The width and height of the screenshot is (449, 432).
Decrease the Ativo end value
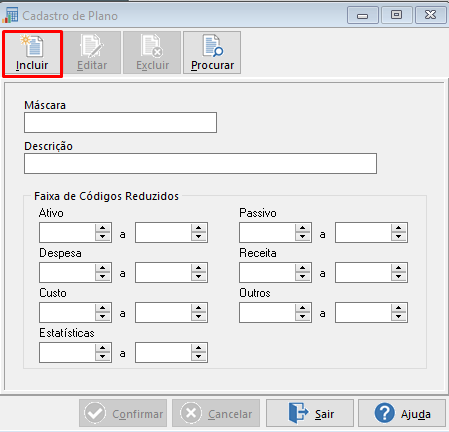(199, 237)
